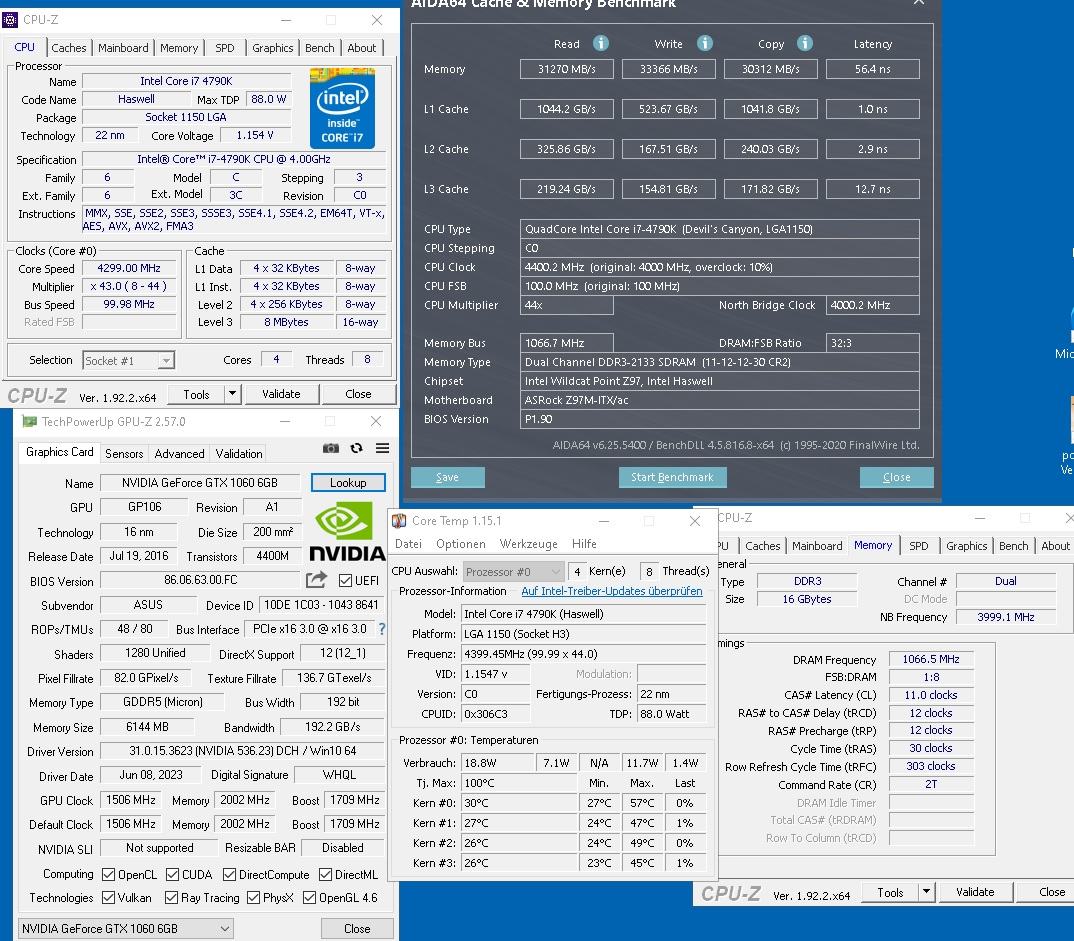Click Validate in the top CPU-Z window
This screenshot has height=941, width=1074.
(x=281, y=394)
